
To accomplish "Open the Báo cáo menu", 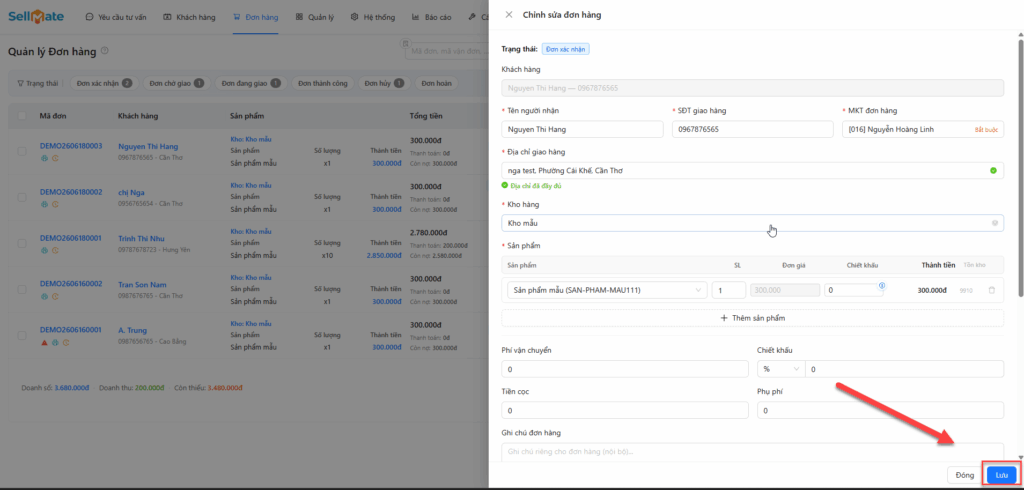I will pyautogui.click(x=432, y=17).
